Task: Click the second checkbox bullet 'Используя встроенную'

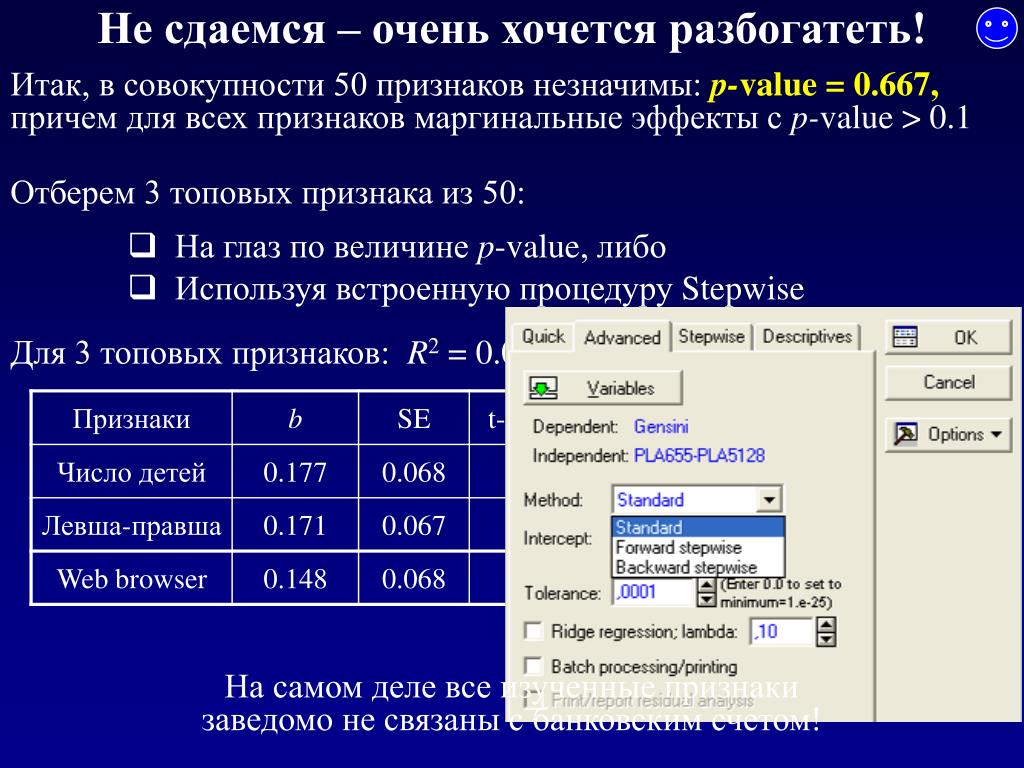Action: click(142, 287)
